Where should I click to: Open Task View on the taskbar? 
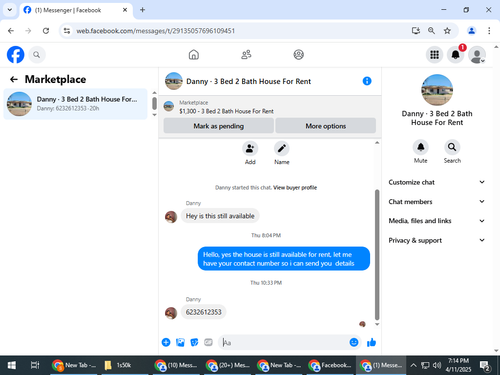pos(35,365)
